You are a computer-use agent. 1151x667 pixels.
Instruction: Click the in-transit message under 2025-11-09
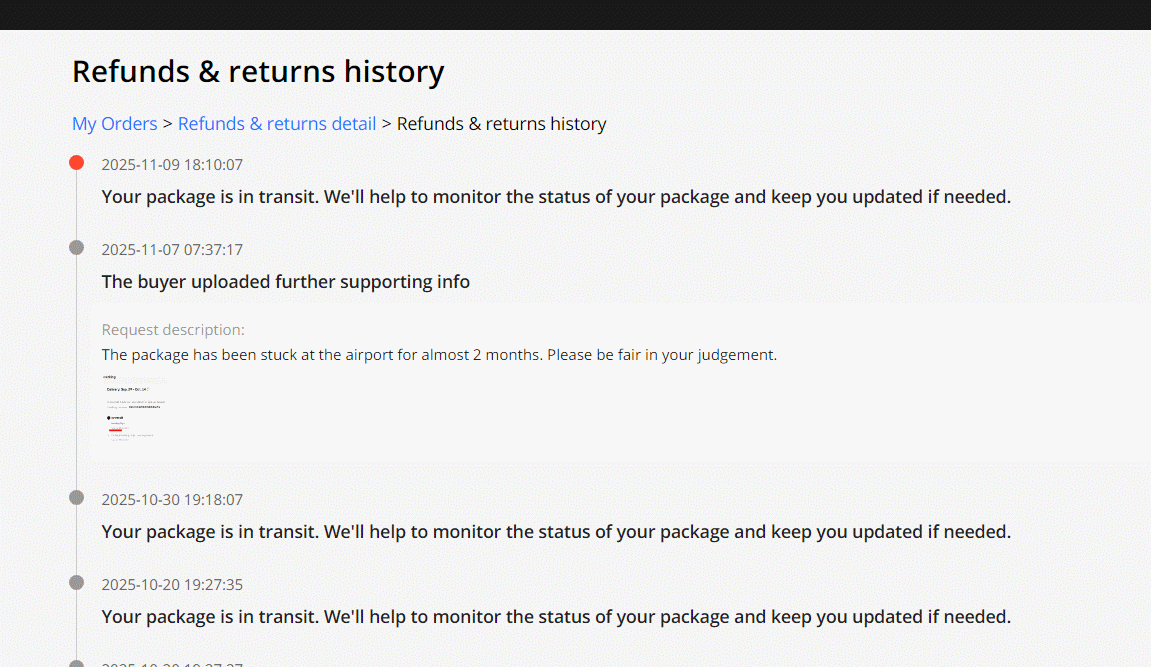coord(556,197)
